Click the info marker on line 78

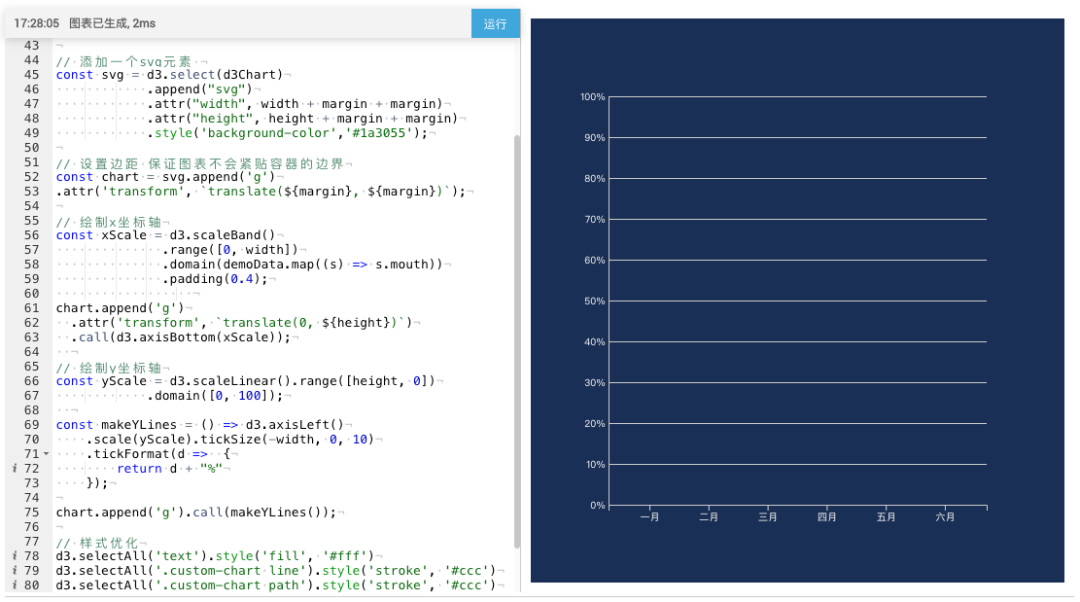tap(14, 556)
